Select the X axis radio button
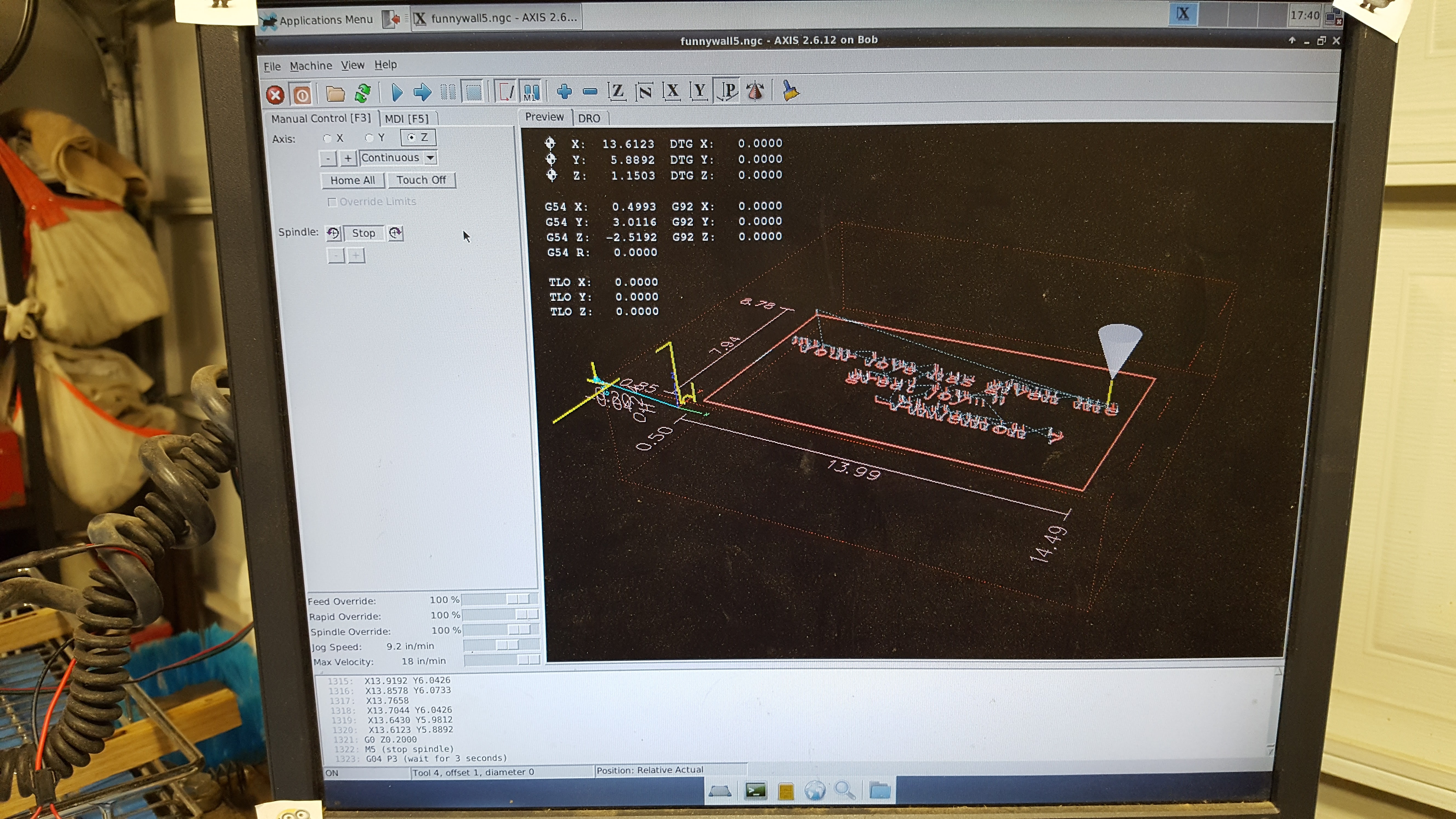 click(x=327, y=138)
